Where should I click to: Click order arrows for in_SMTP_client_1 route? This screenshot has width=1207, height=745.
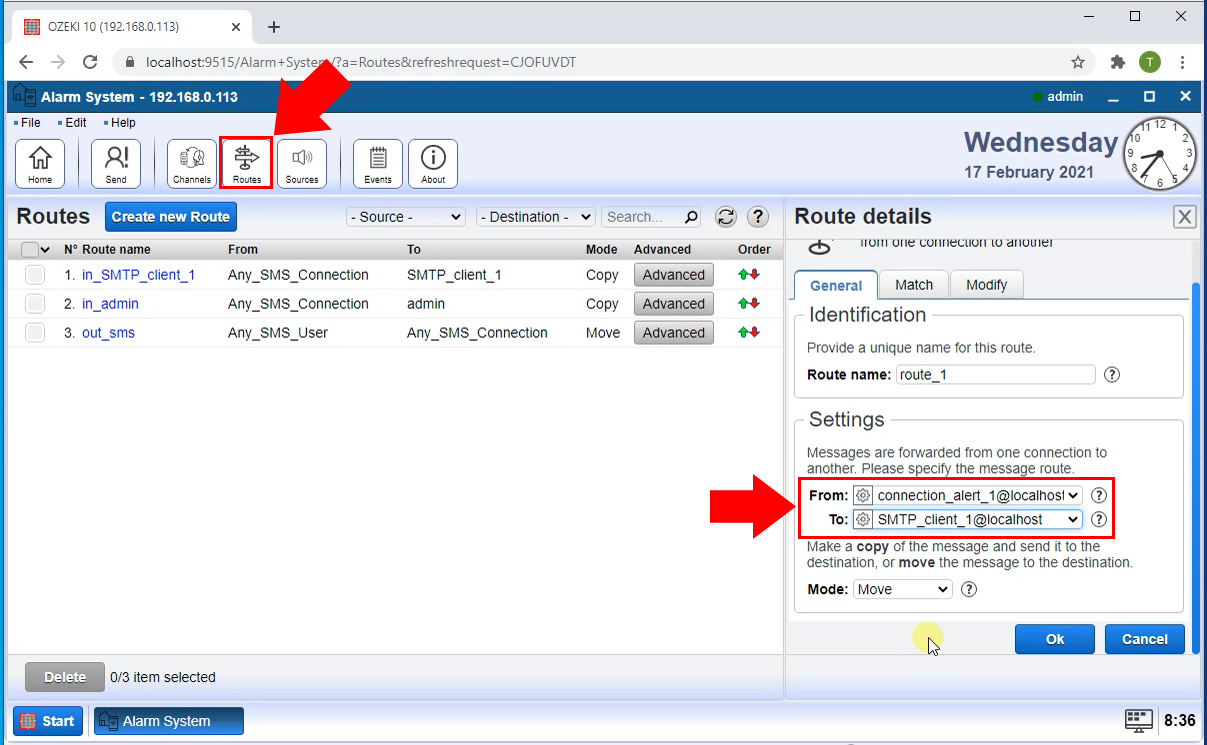748,275
